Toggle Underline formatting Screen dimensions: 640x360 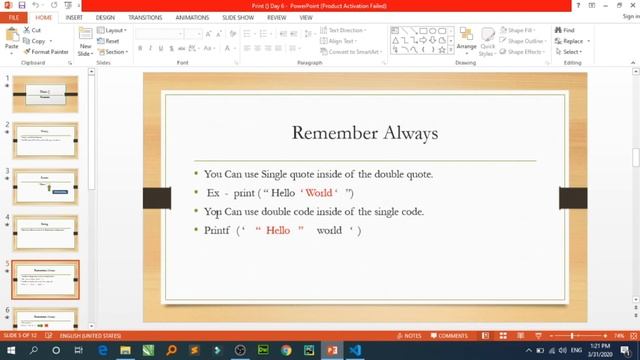point(161,48)
